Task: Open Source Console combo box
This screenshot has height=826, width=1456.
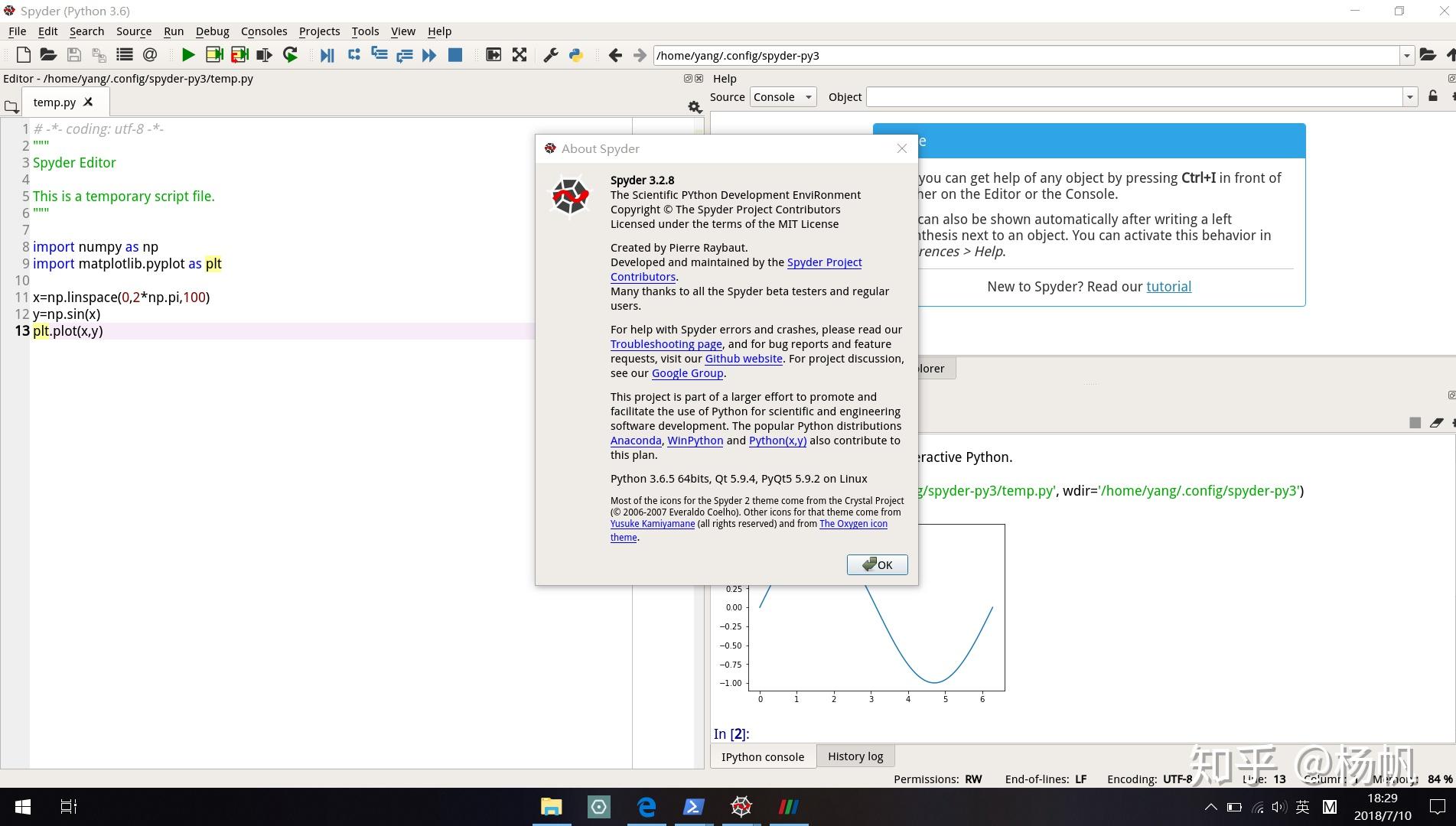Action: pyautogui.click(x=783, y=97)
